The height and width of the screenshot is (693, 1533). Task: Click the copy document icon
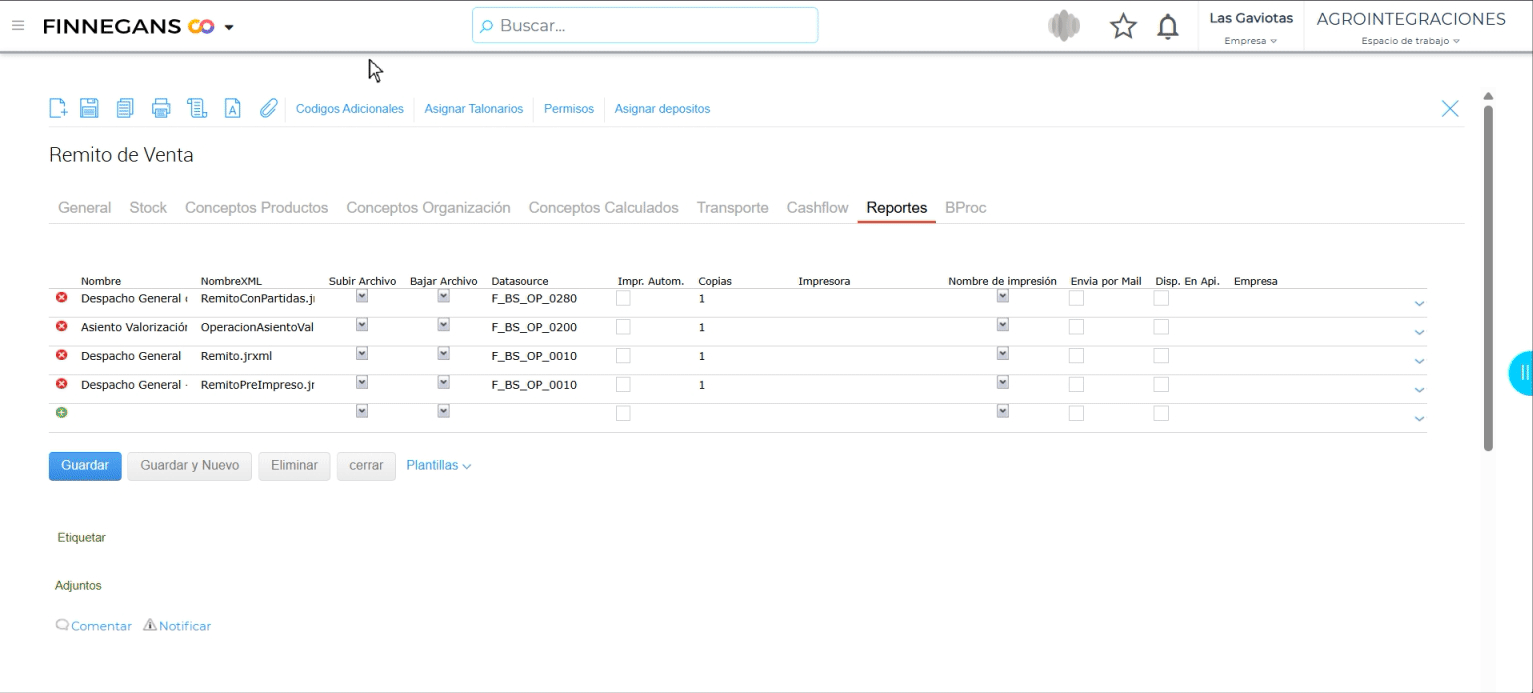pos(125,108)
